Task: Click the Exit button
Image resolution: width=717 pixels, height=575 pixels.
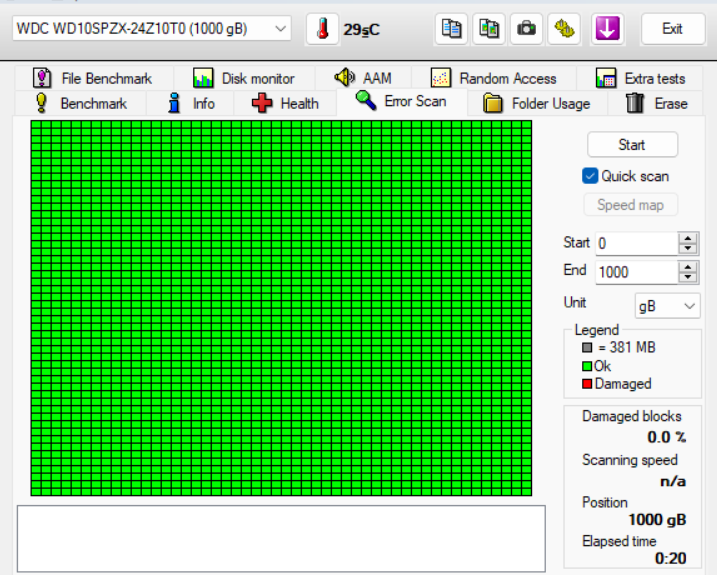Action: [x=672, y=29]
